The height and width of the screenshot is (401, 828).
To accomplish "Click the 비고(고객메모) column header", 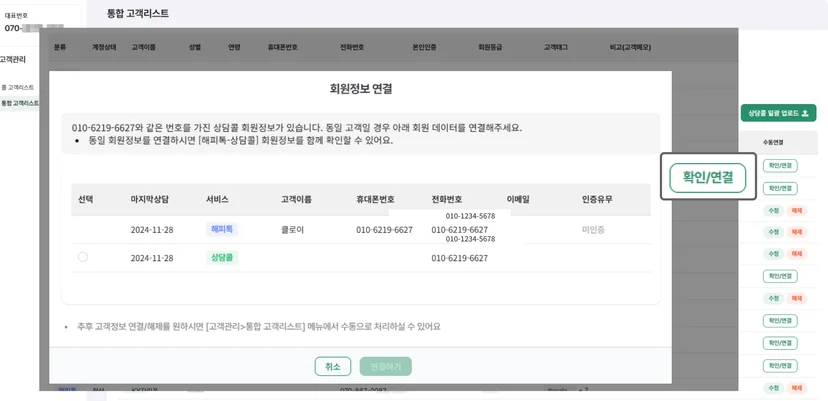I will pyautogui.click(x=630, y=47).
